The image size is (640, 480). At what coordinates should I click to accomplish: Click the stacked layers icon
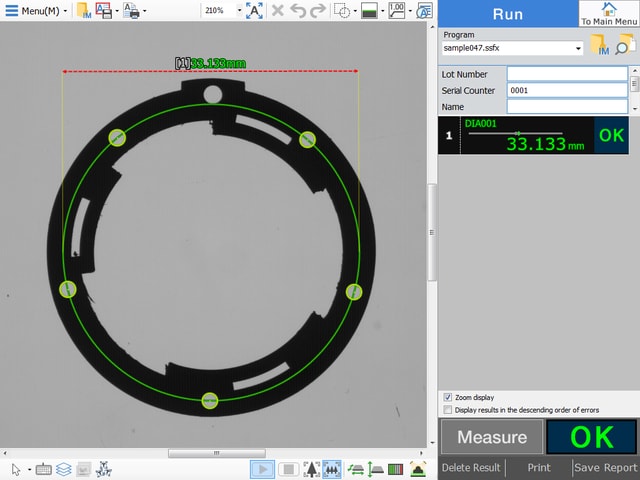(x=64, y=469)
